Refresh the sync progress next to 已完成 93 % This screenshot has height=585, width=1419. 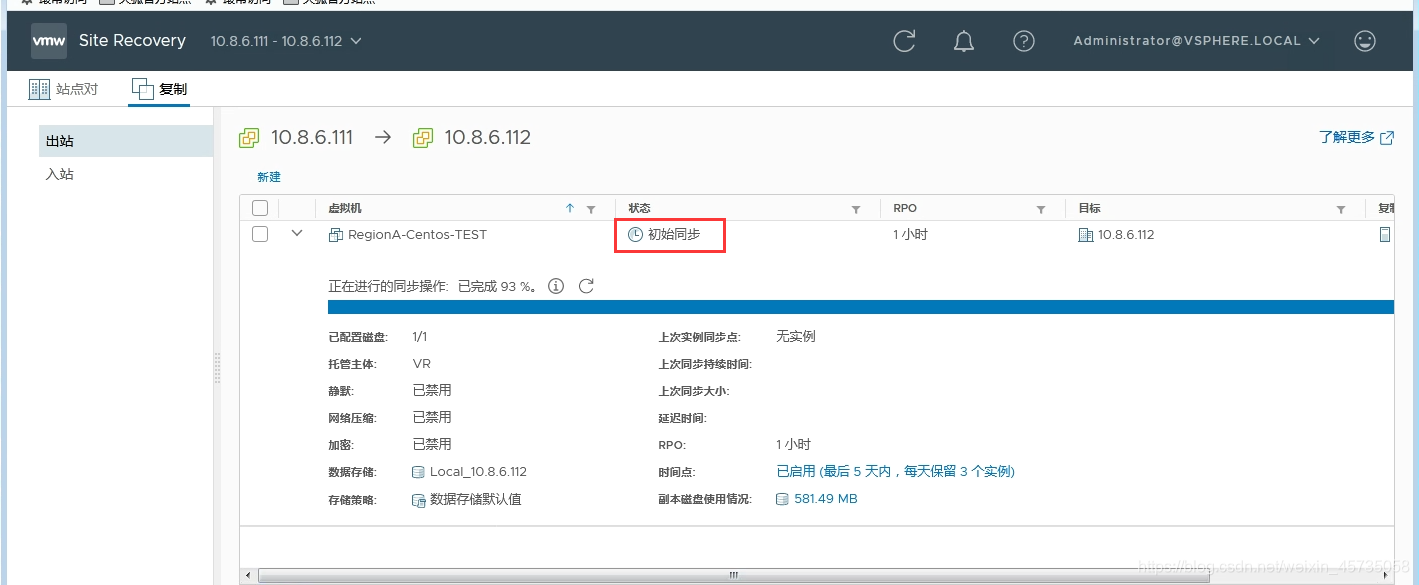click(586, 286)
